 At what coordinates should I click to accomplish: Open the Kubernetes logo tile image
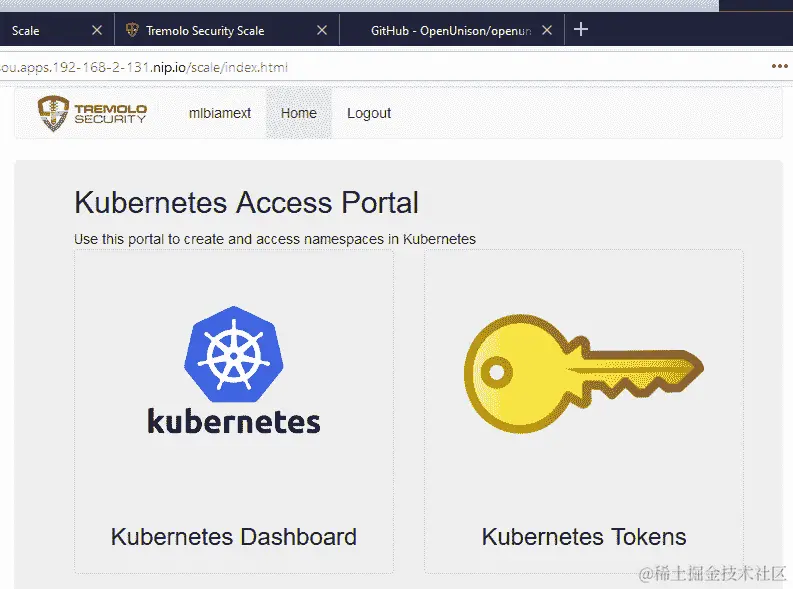(x=234, y=370)
